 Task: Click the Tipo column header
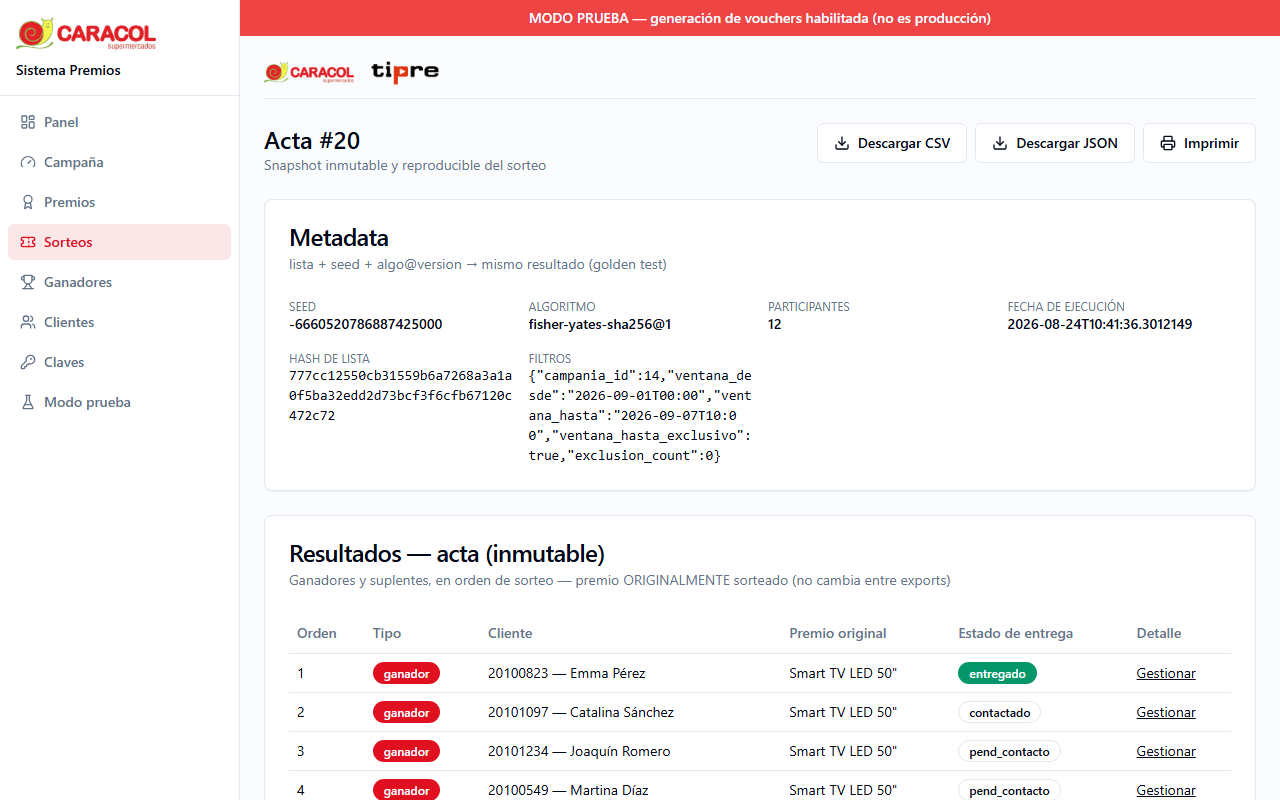tap(387, 633)
